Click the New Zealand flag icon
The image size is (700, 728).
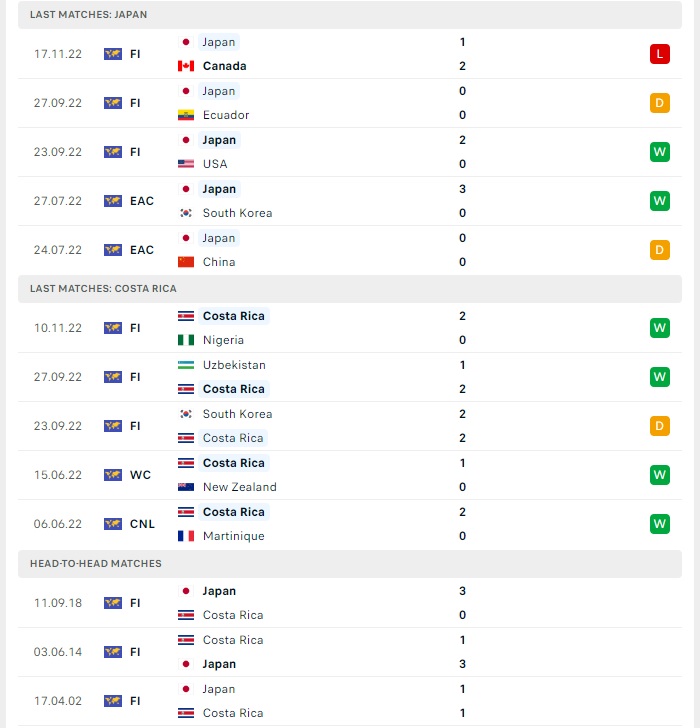pyautogui.click(x=186, y=487)
